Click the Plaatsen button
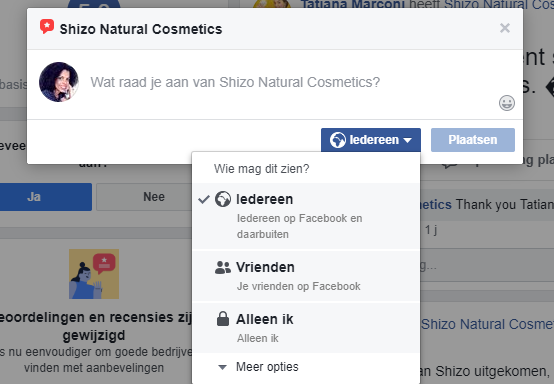This screenshot has width=554, height=384. pyautogui.click(x=473, y=140)
